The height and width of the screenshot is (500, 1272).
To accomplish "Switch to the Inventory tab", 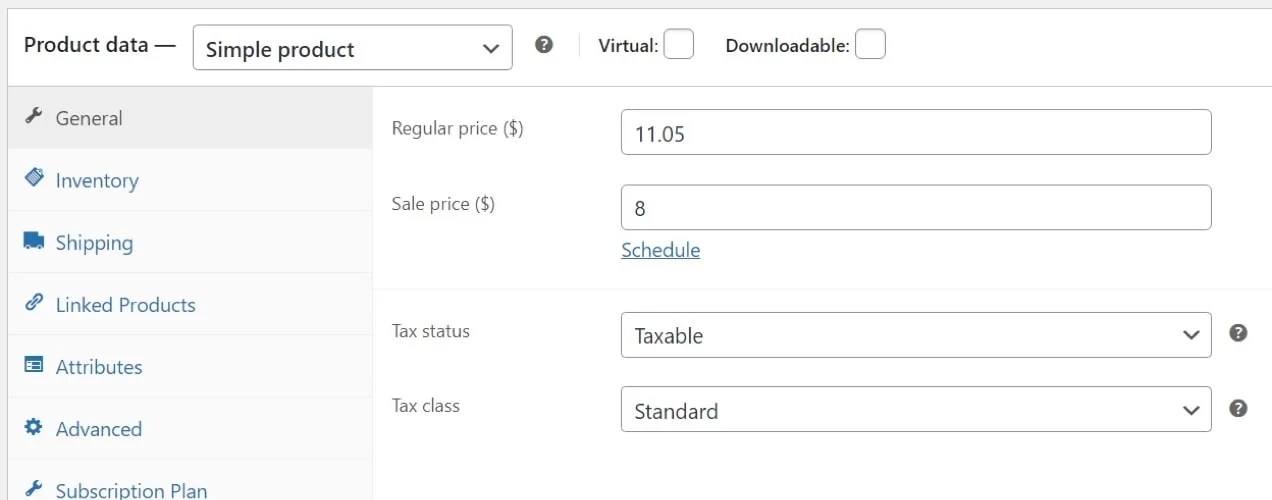I will pos(97,181).
